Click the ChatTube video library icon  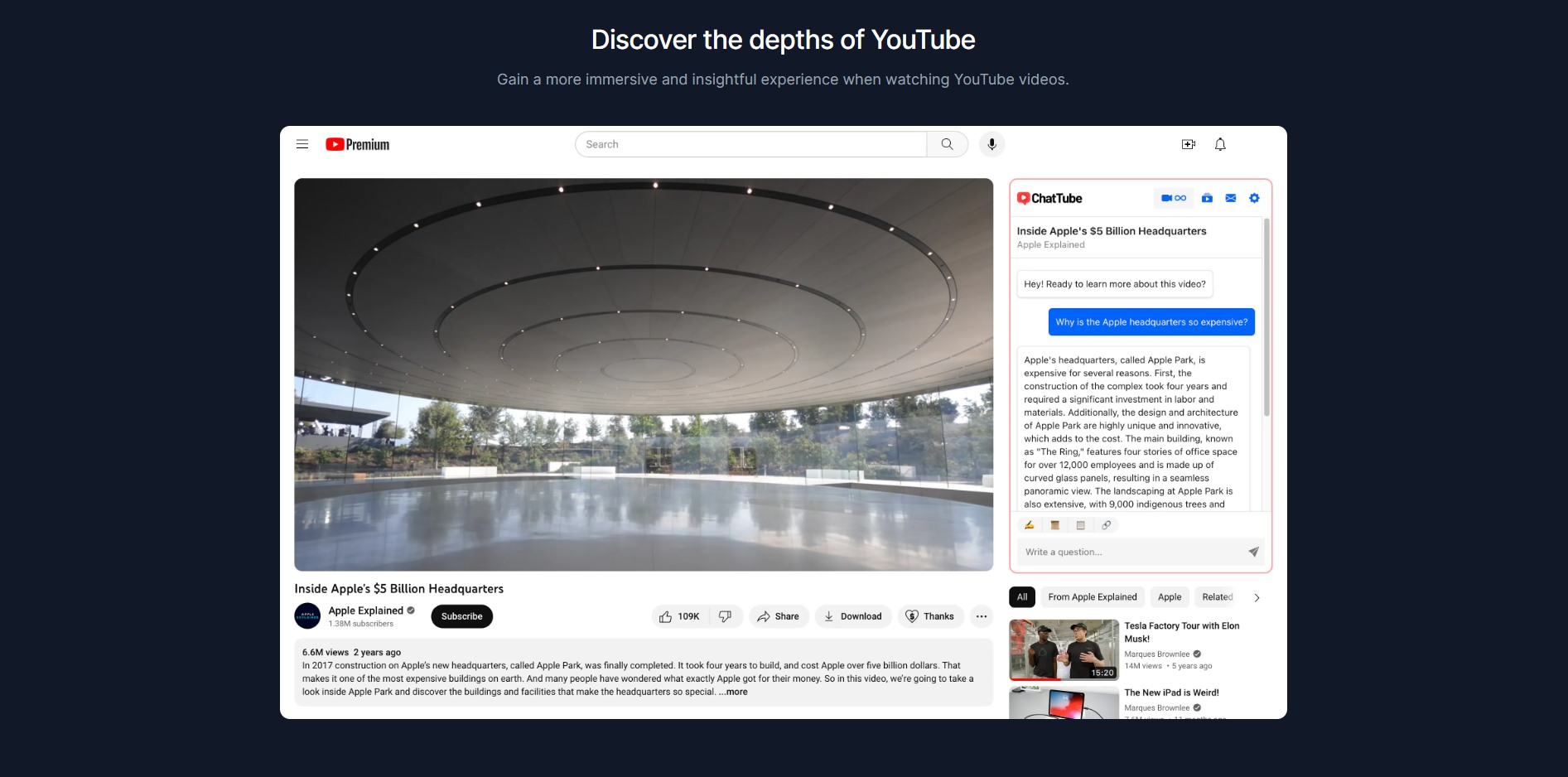click(x=1207, y=198)
